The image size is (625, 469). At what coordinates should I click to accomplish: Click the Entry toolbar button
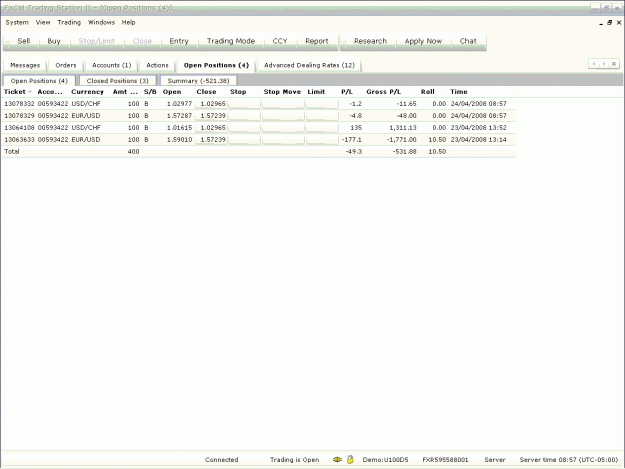179,41
